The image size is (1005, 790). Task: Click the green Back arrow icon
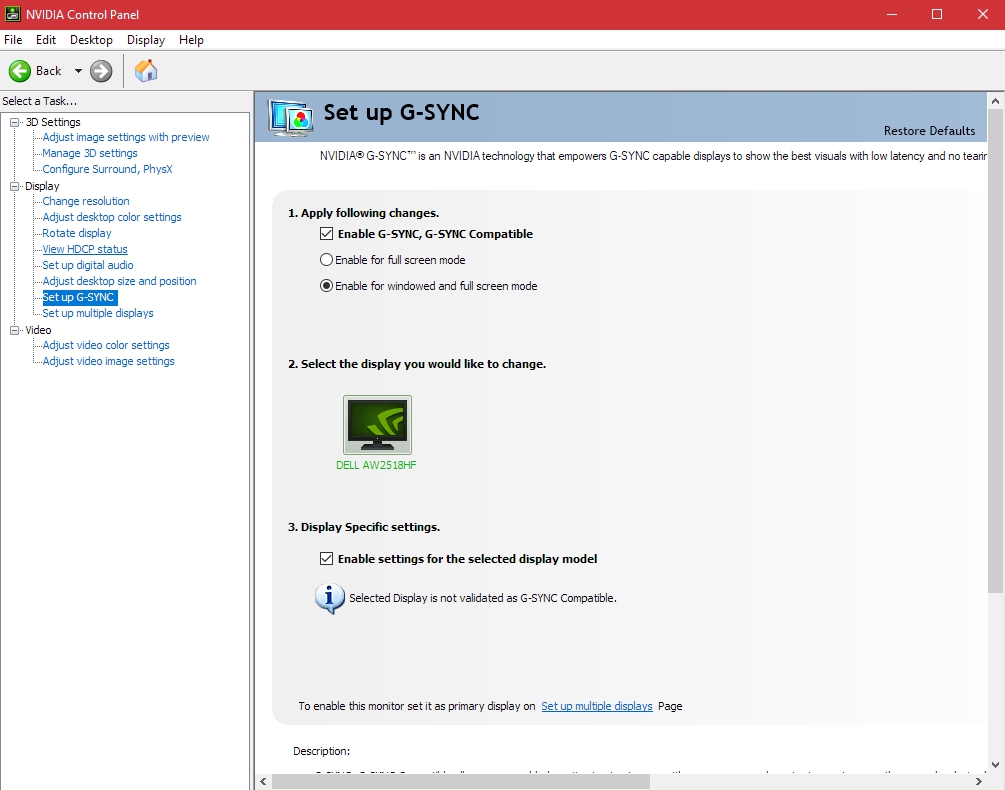click(20, 71)
